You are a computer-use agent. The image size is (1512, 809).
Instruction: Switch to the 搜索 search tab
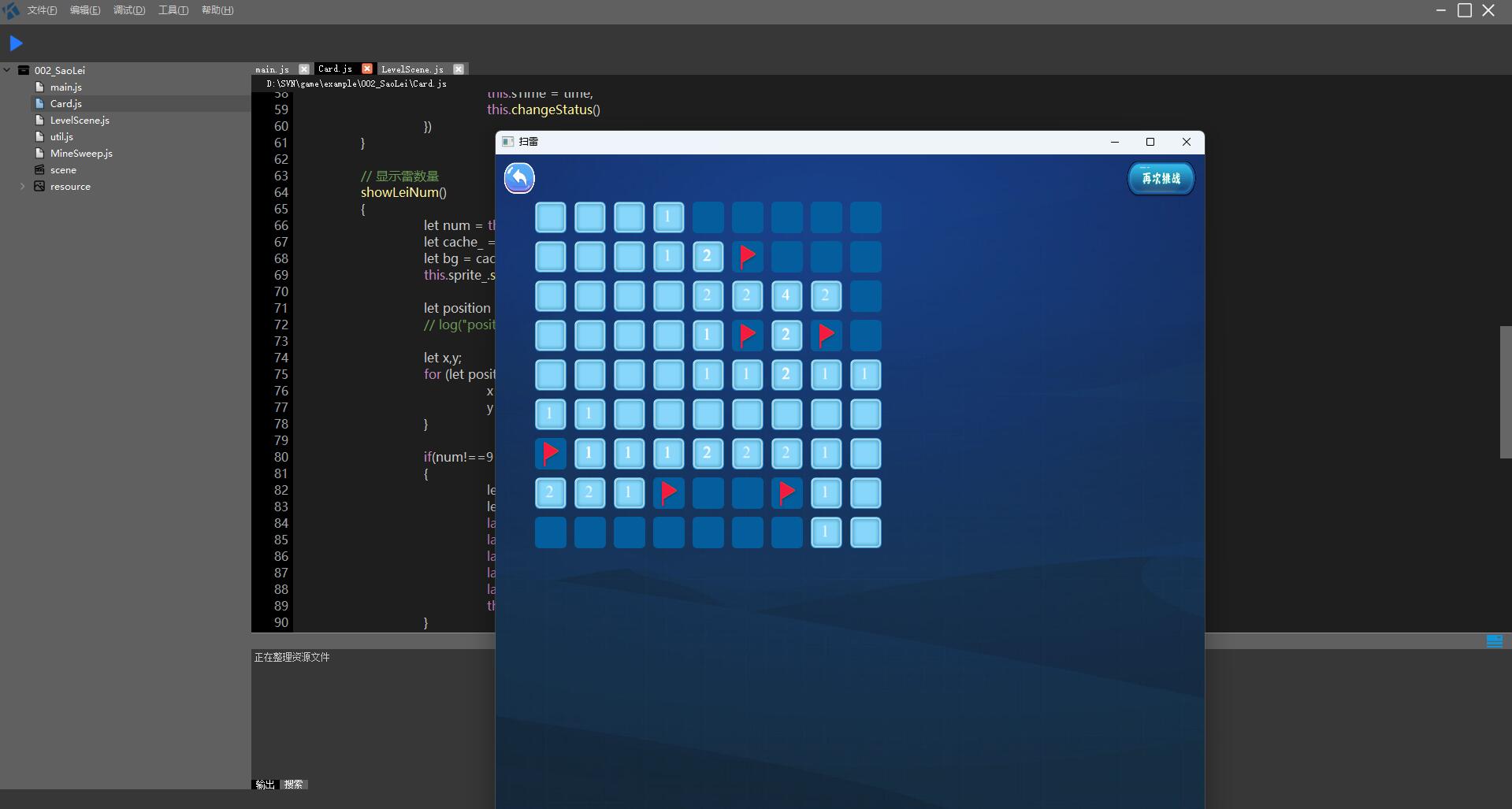pos(294,785)
